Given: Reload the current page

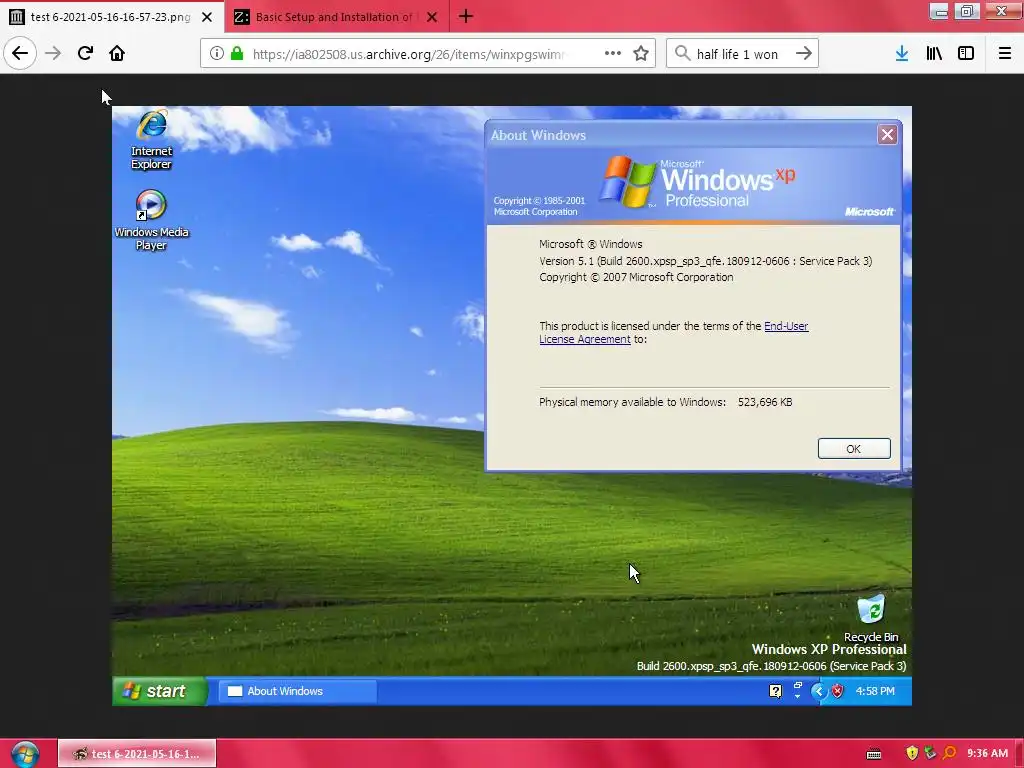Looking at the screenshot, I should pyautogui.click(x=85, y=53).
